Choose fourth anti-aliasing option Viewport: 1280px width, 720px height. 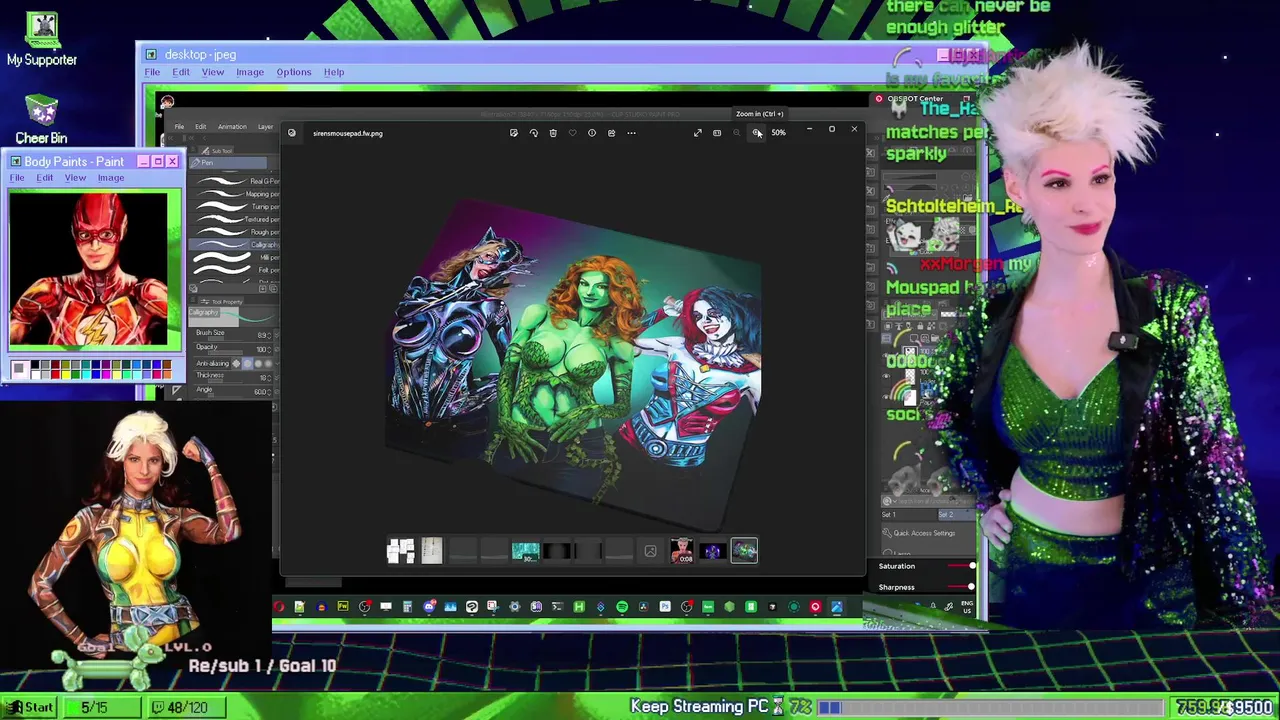click(x=268, y=364)
